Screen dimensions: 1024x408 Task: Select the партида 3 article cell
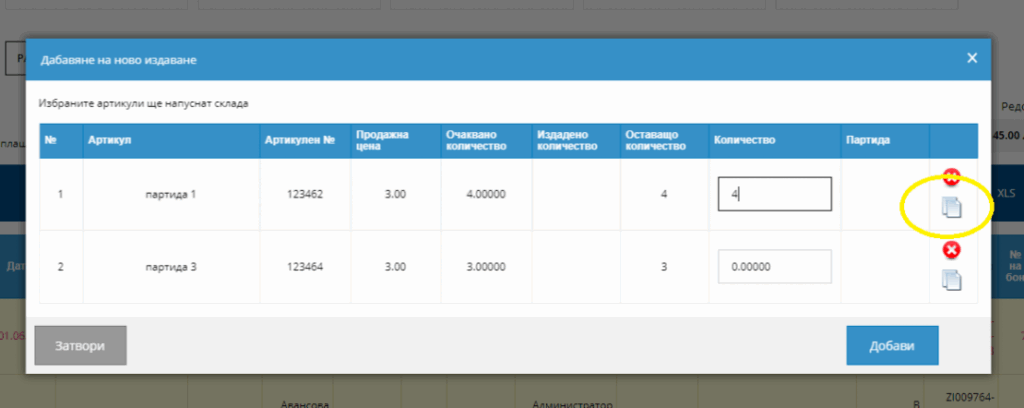pyautogui.click(x=170, y=267)
